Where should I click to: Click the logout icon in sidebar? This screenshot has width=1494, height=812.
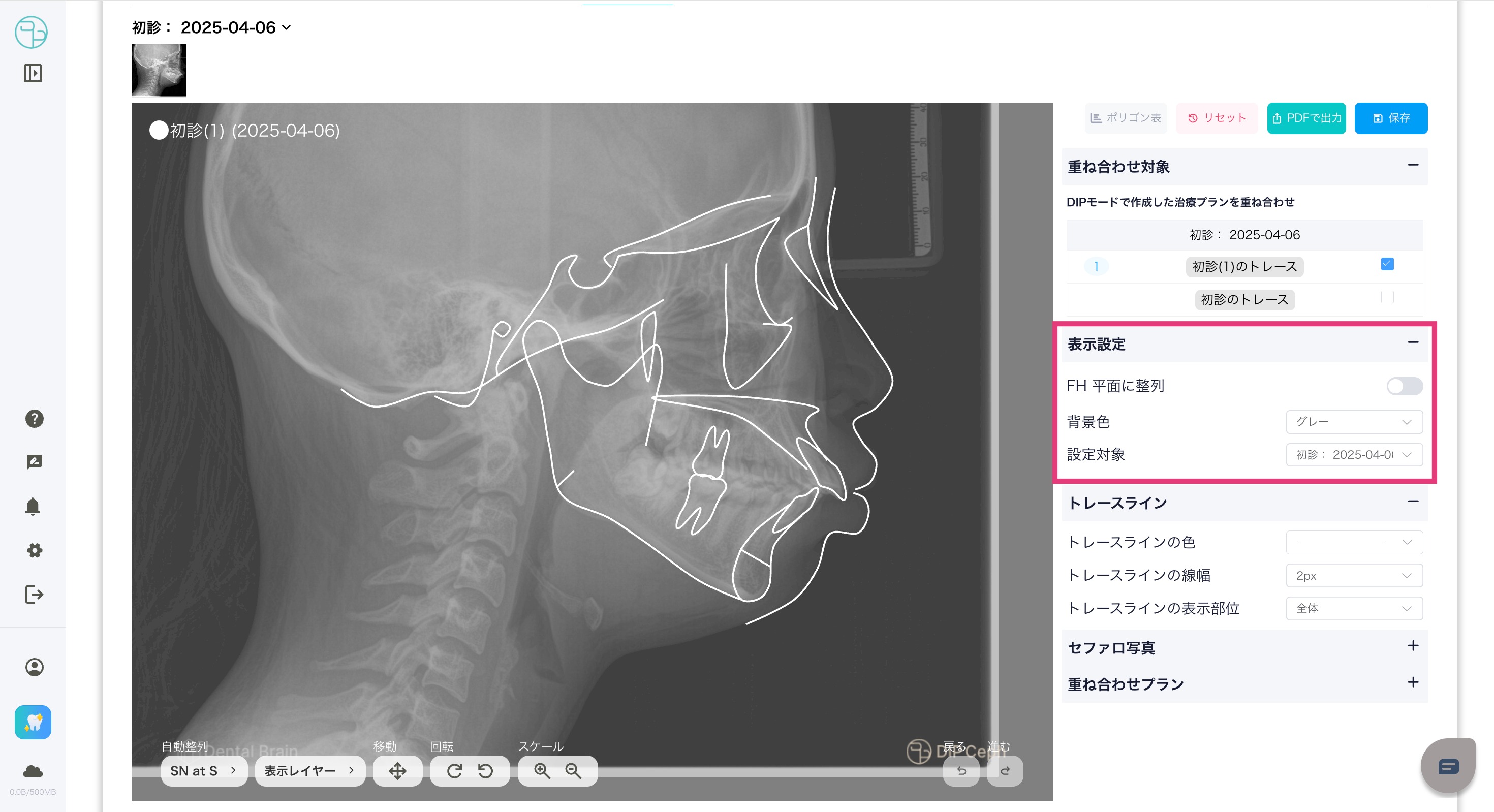point(34,595)
